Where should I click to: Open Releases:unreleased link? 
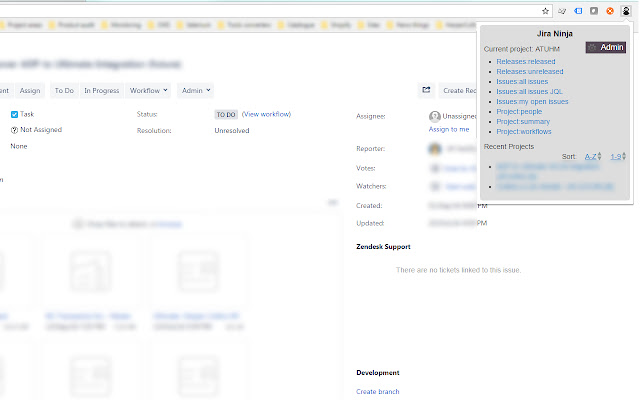[x=530, y=71]
